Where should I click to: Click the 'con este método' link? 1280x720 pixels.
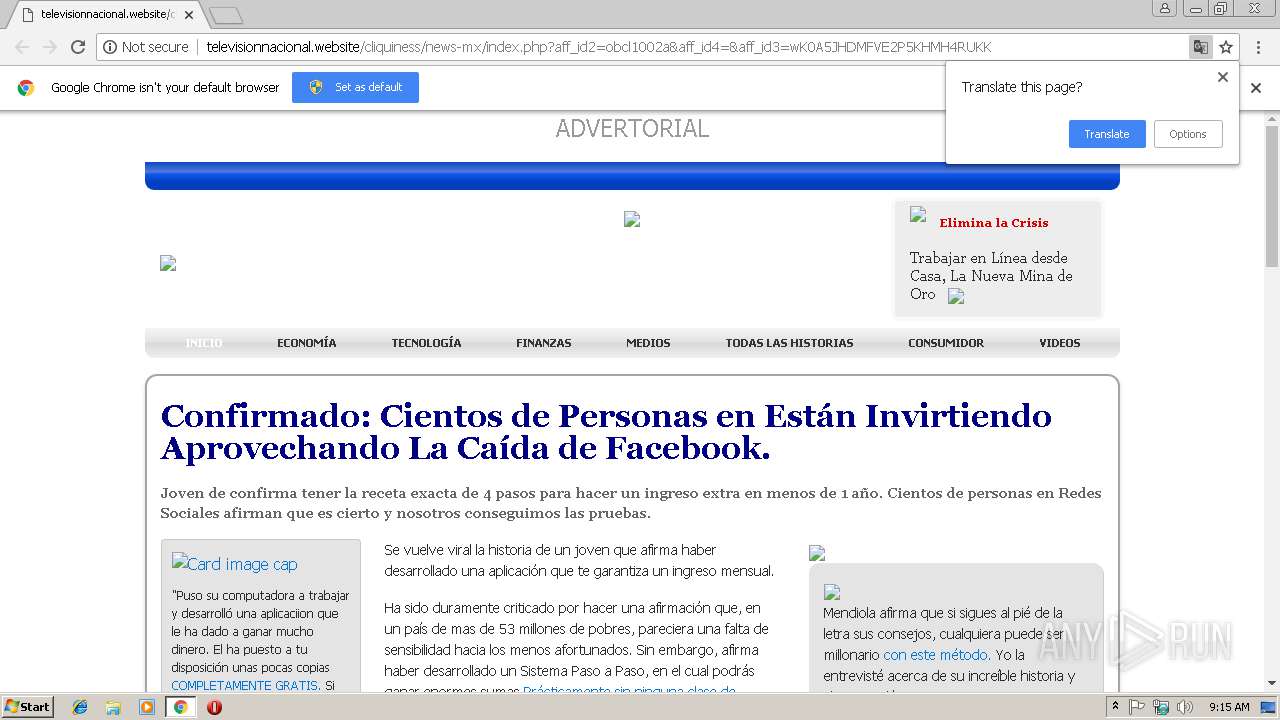coord(936,655)
